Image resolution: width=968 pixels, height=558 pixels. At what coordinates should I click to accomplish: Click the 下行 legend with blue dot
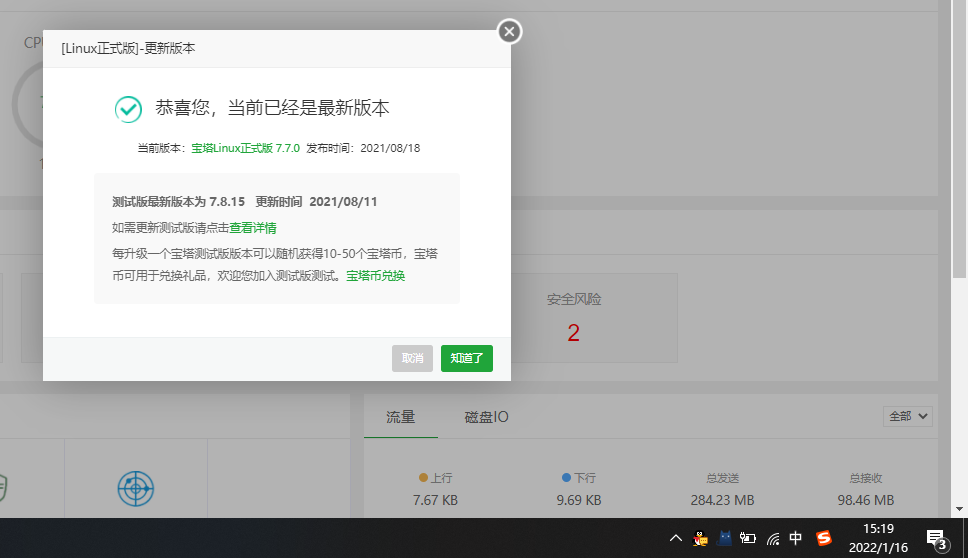click(578, 478)
